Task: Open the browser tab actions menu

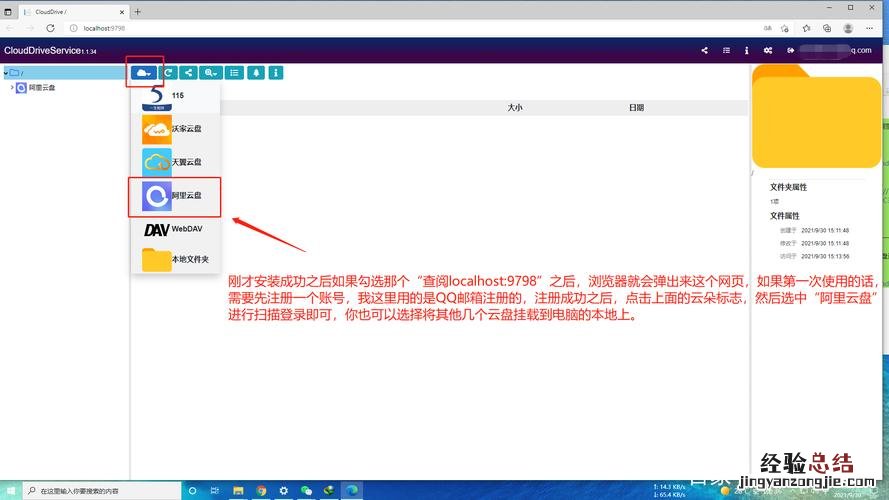Action: [8, 12]
